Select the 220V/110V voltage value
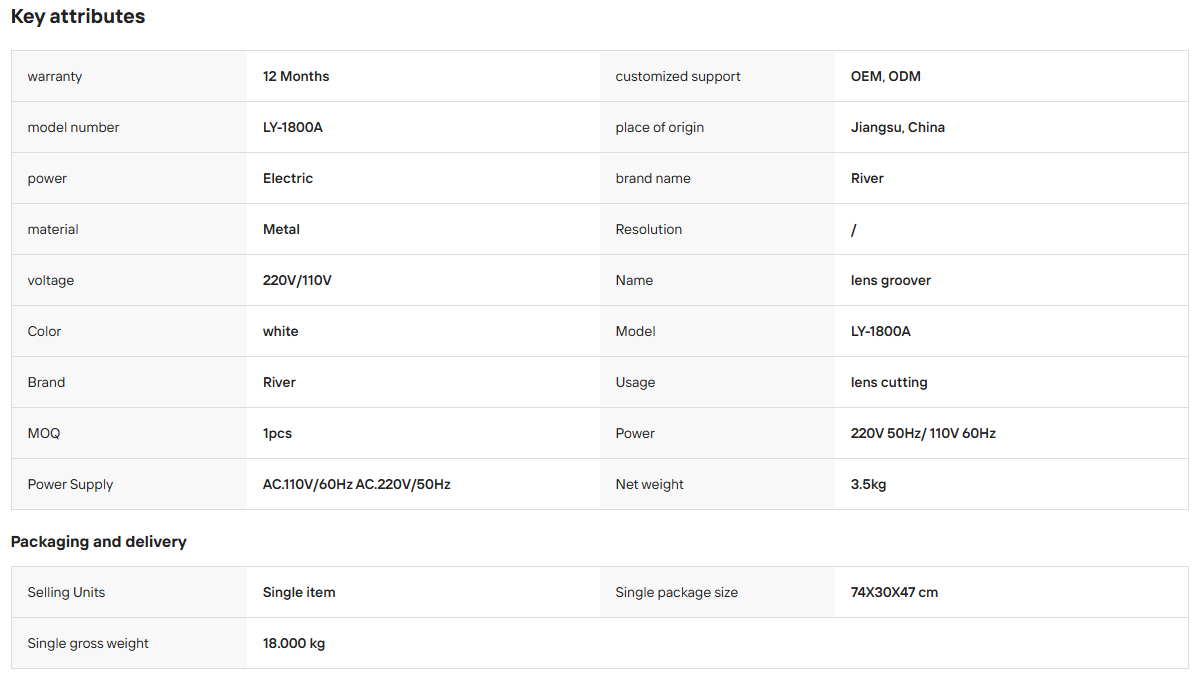The width and height of the screenshot is (1197, 677). [297, 281]
